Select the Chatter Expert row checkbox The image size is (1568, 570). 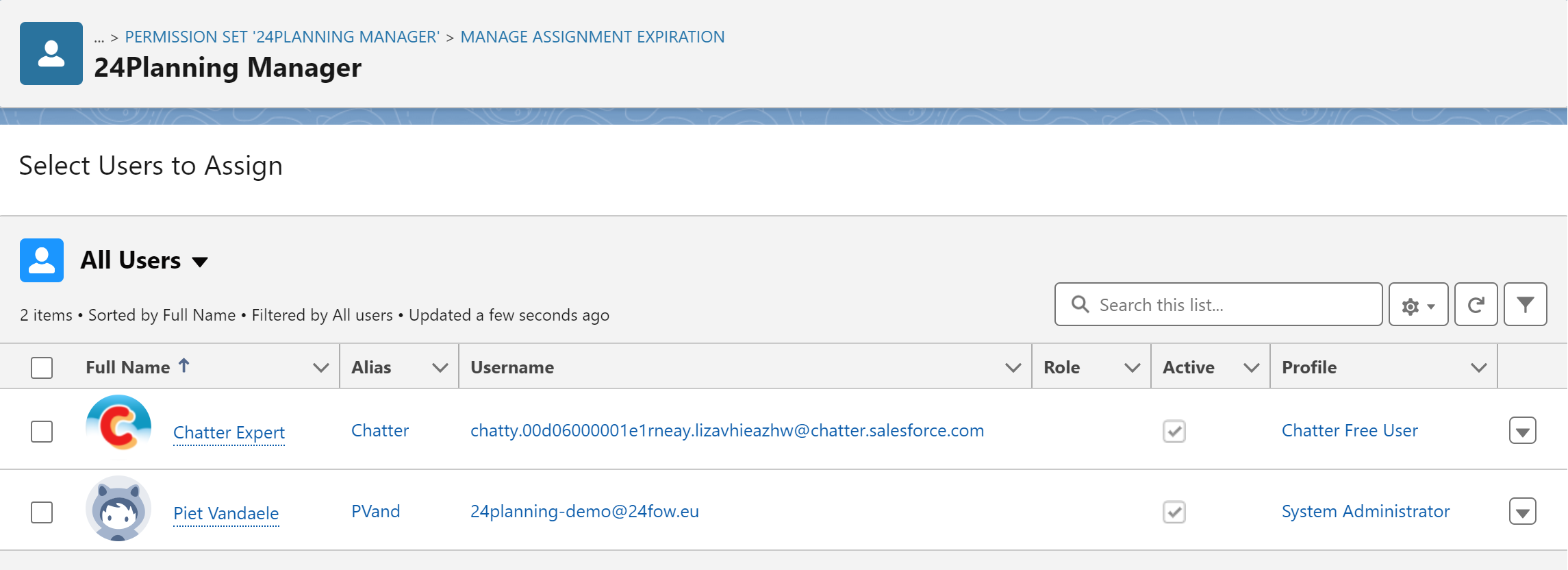(x=42, y=432)
